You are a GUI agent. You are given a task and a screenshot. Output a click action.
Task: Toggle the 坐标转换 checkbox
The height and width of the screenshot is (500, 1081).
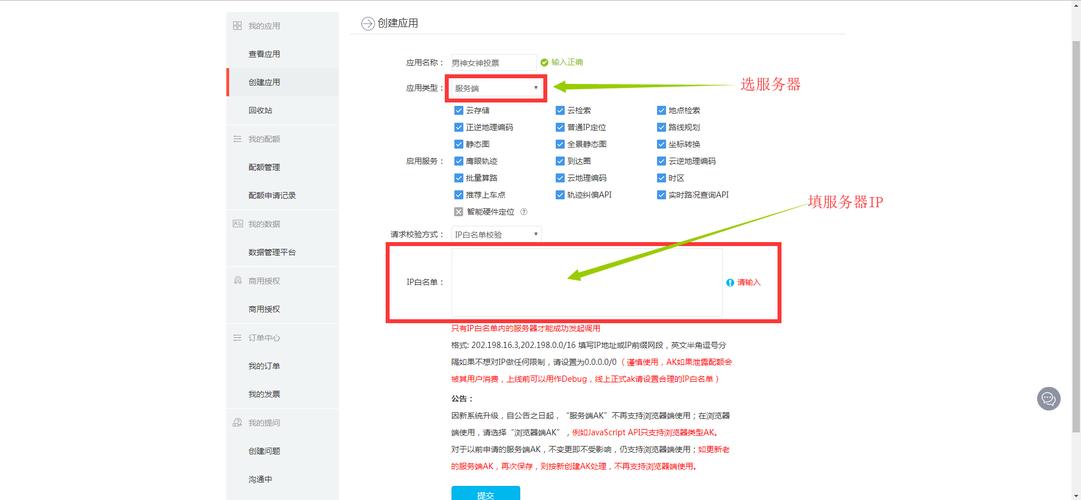point(662,144)
